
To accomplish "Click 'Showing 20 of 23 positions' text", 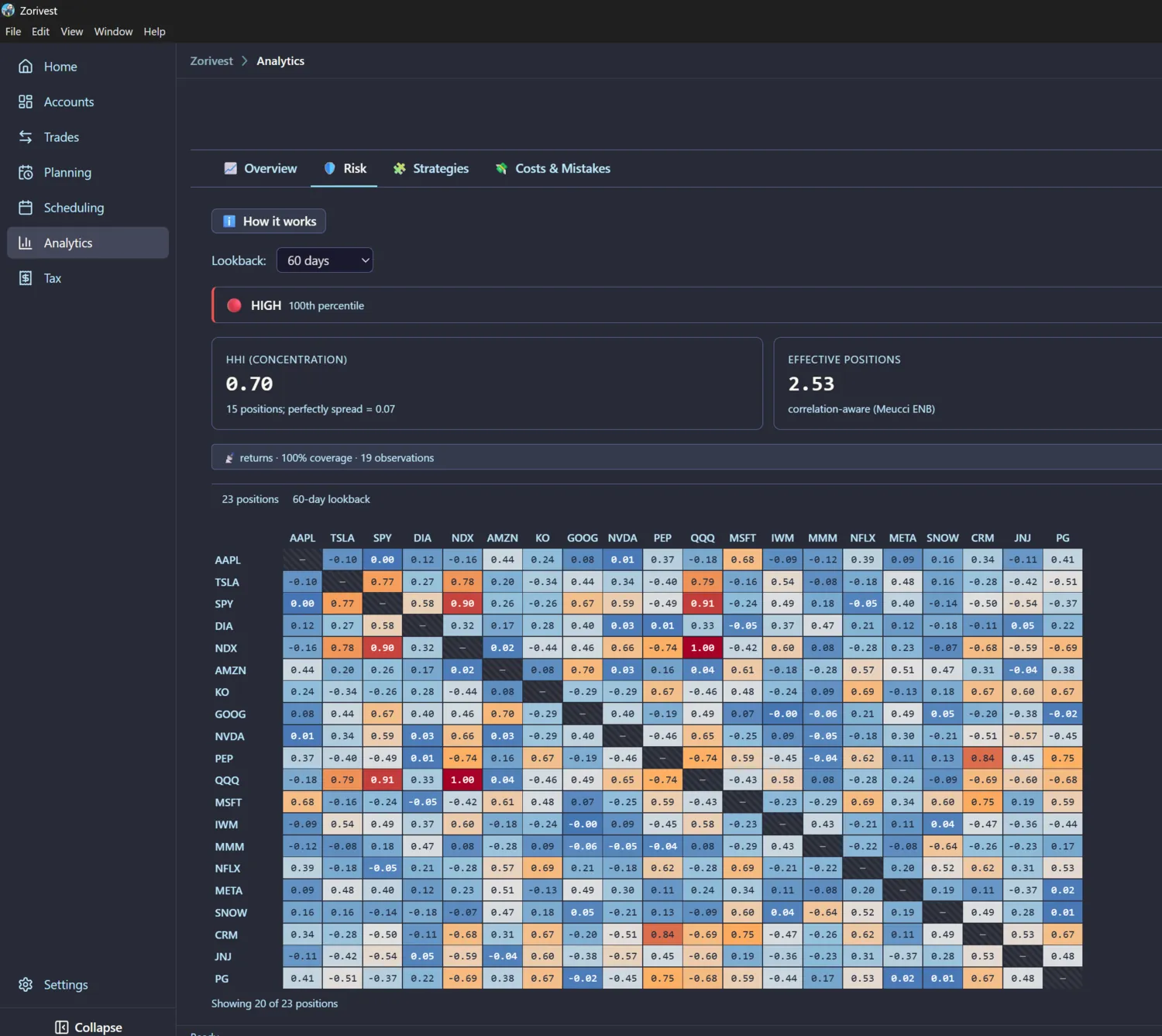I will point(274,1003).
